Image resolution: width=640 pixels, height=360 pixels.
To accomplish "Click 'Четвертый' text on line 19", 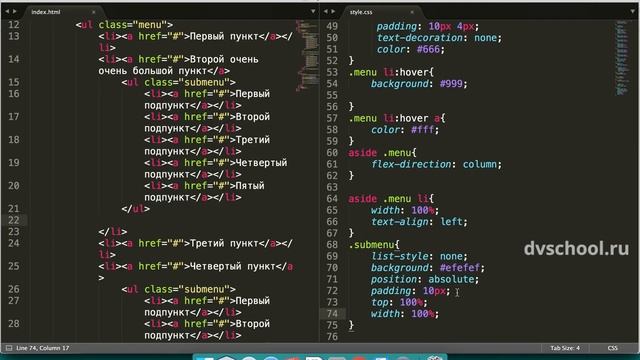I will click(261, 163).
